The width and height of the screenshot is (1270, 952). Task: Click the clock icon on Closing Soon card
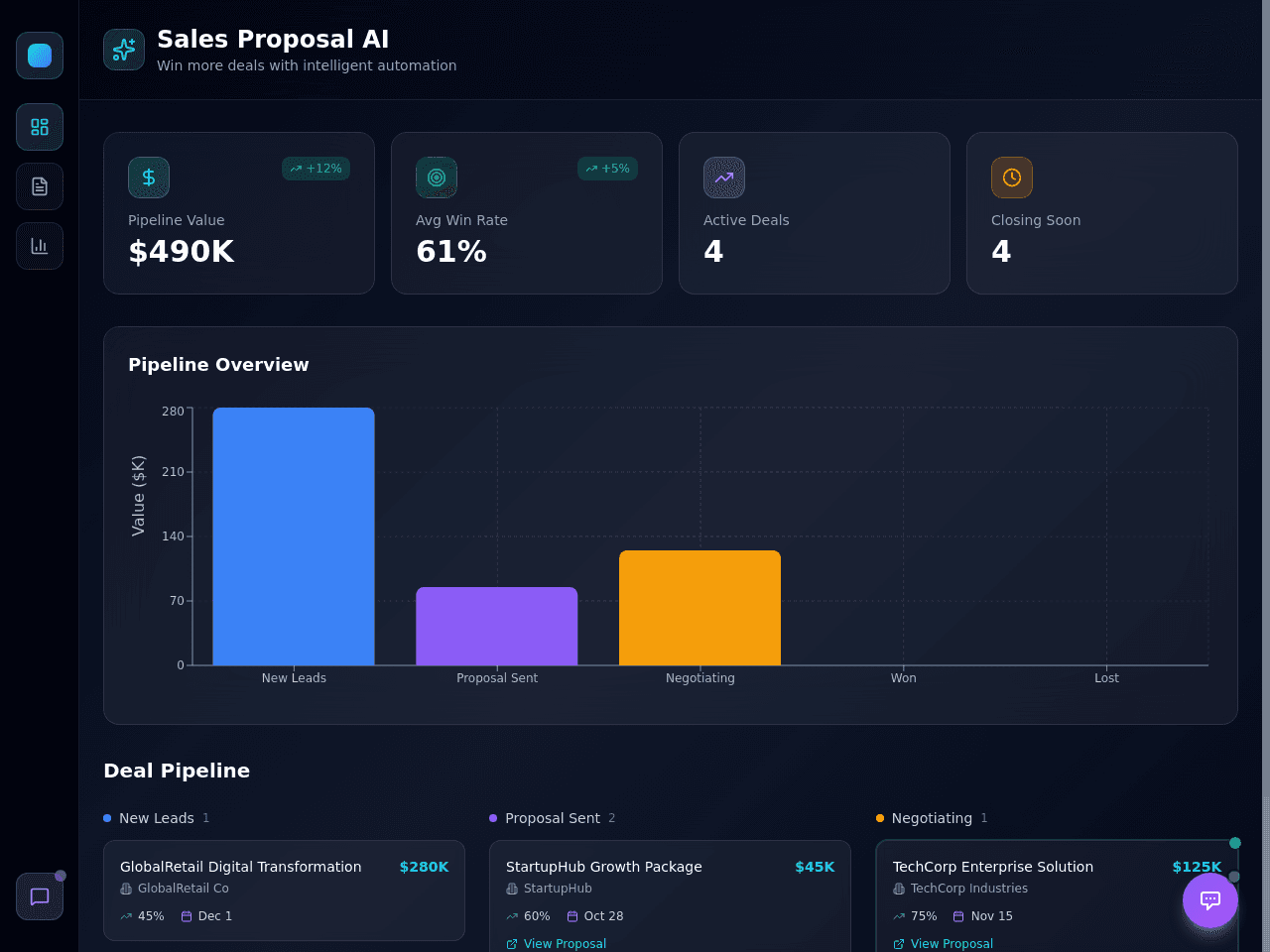[1012, 178]
